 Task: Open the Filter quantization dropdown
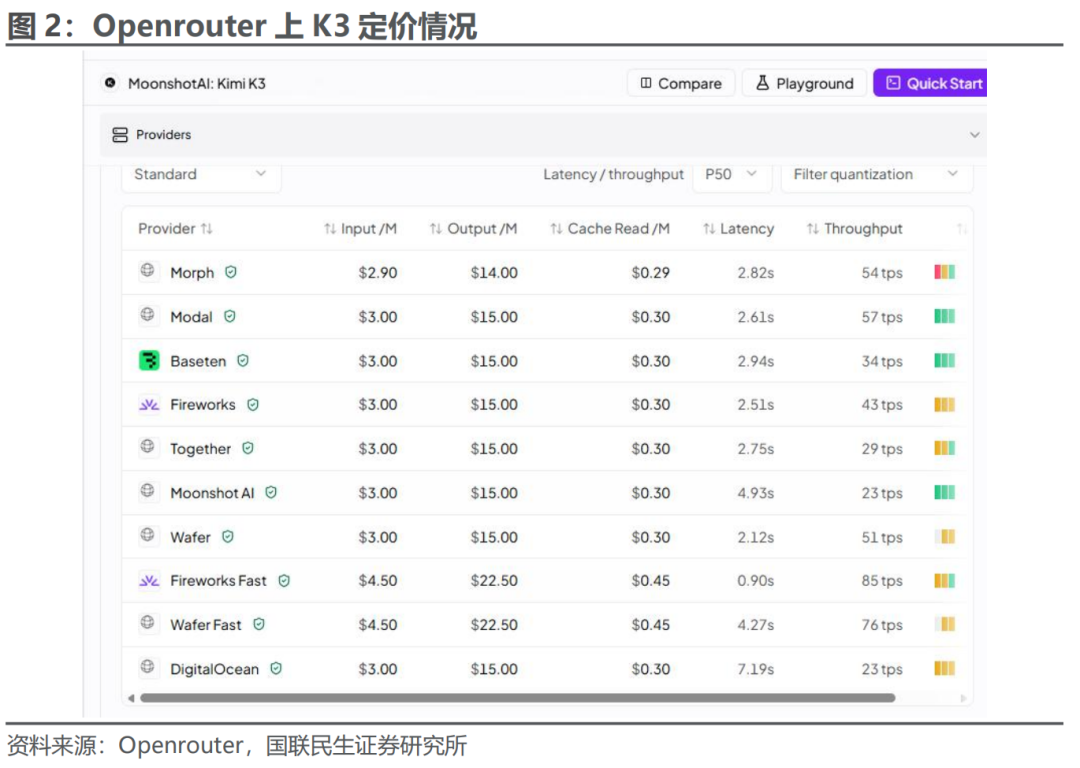(877, 174)
